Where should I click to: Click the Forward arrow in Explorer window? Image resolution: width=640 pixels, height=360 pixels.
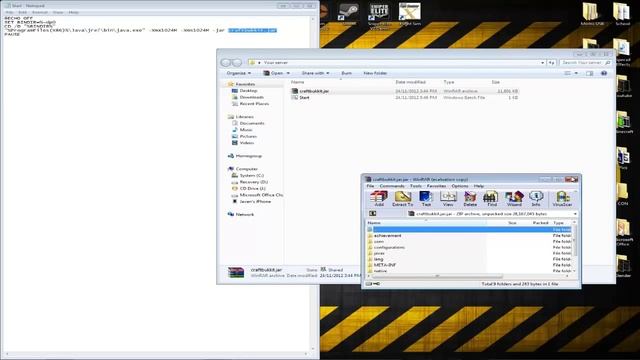tap(237, 62)
